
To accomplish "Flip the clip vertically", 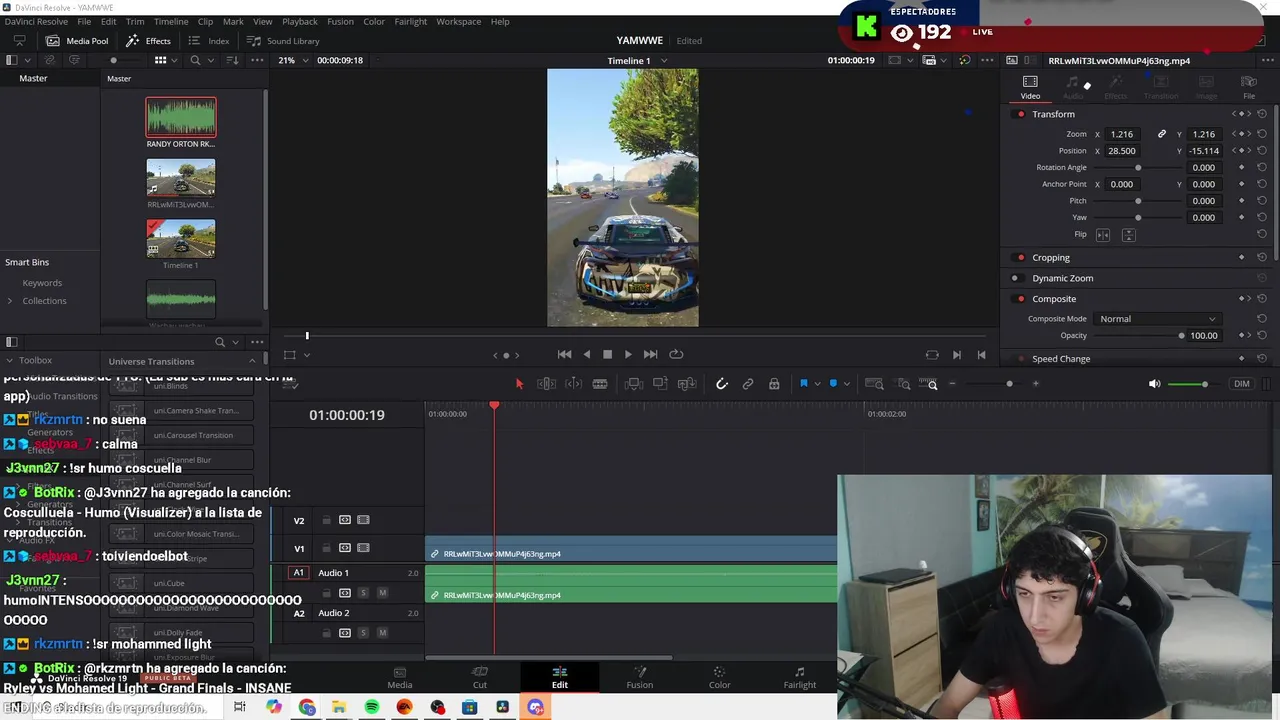I will tap(1128, 235).
